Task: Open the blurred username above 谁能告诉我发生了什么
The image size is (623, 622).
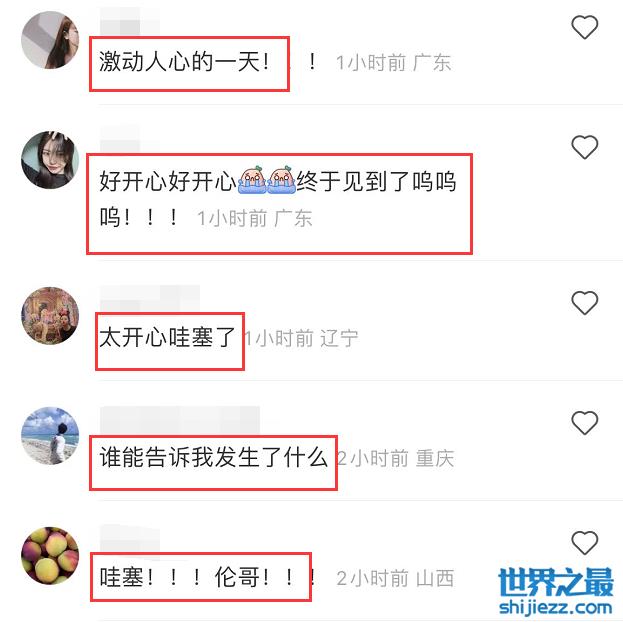Action: [x=180, y=420]
